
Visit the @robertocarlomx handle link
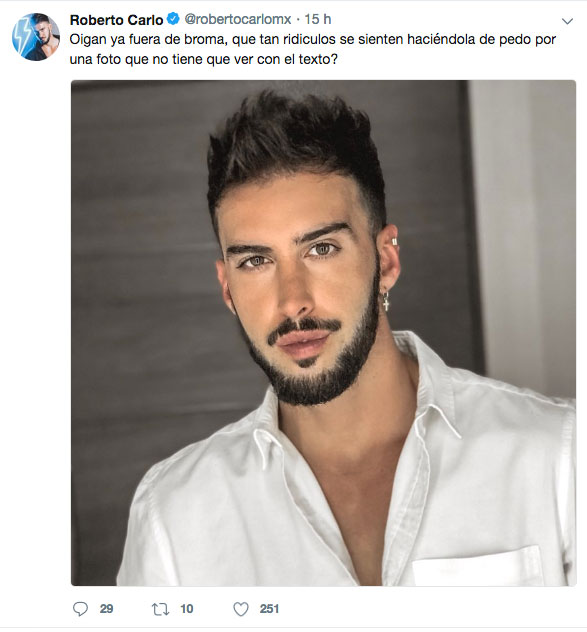point(238,19)
